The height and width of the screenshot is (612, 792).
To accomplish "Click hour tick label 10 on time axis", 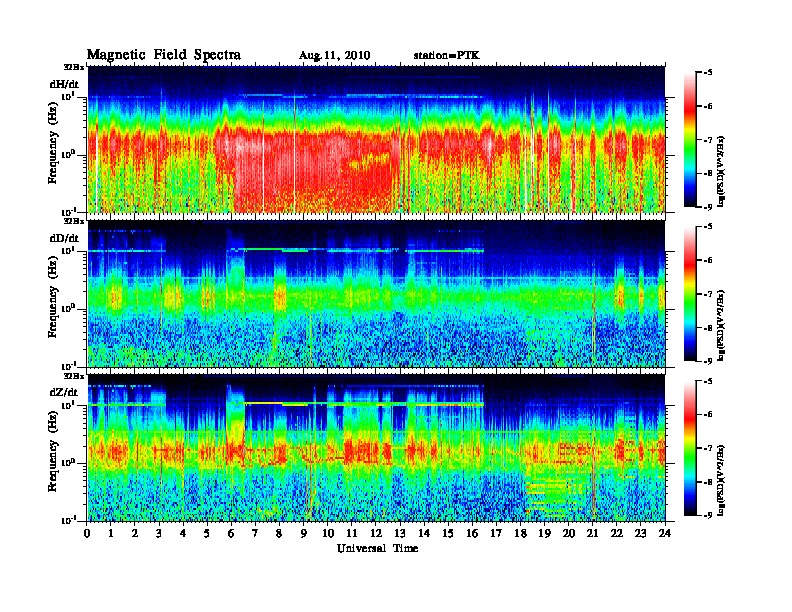I will 328,533.
